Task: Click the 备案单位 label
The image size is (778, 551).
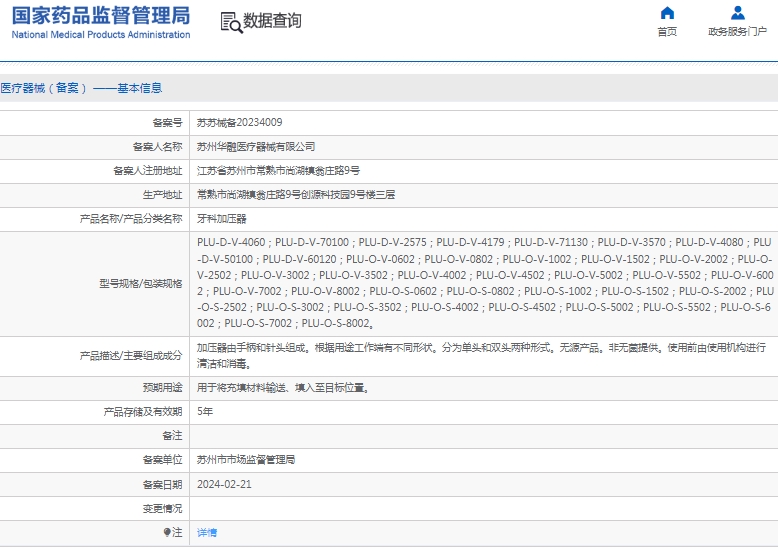Action: click(x=163, y=460)
